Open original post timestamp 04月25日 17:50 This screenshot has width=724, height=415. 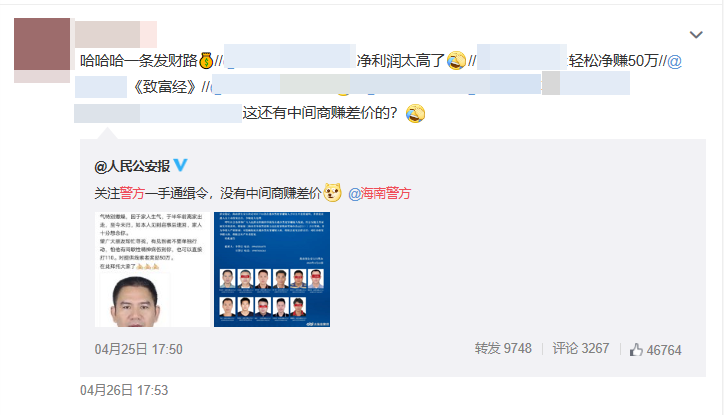coord(139,349)
